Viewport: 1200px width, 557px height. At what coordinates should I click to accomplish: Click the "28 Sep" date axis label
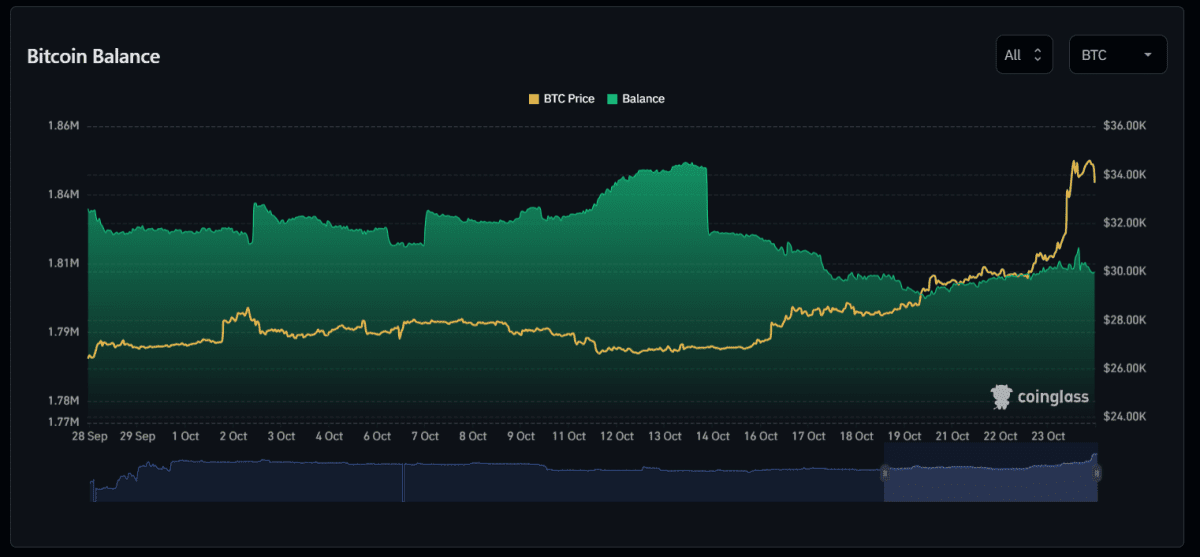point(89,437)
